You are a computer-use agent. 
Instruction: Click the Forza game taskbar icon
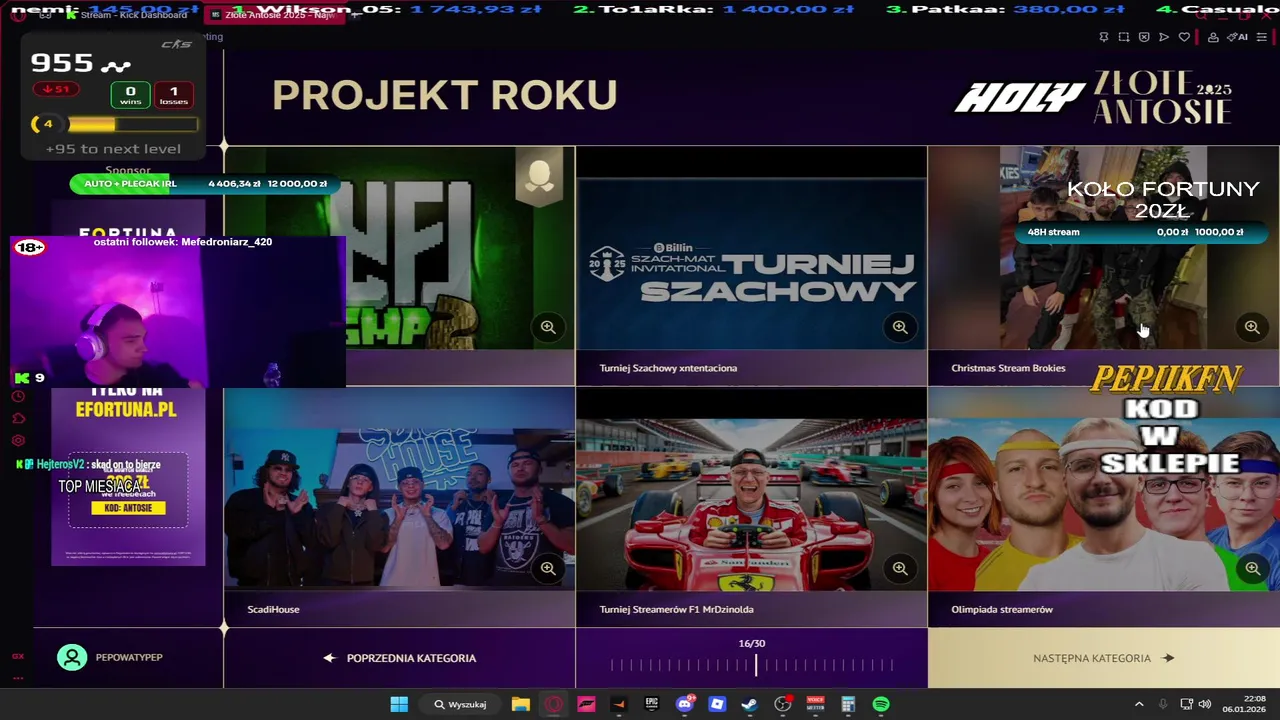point(586,704)
